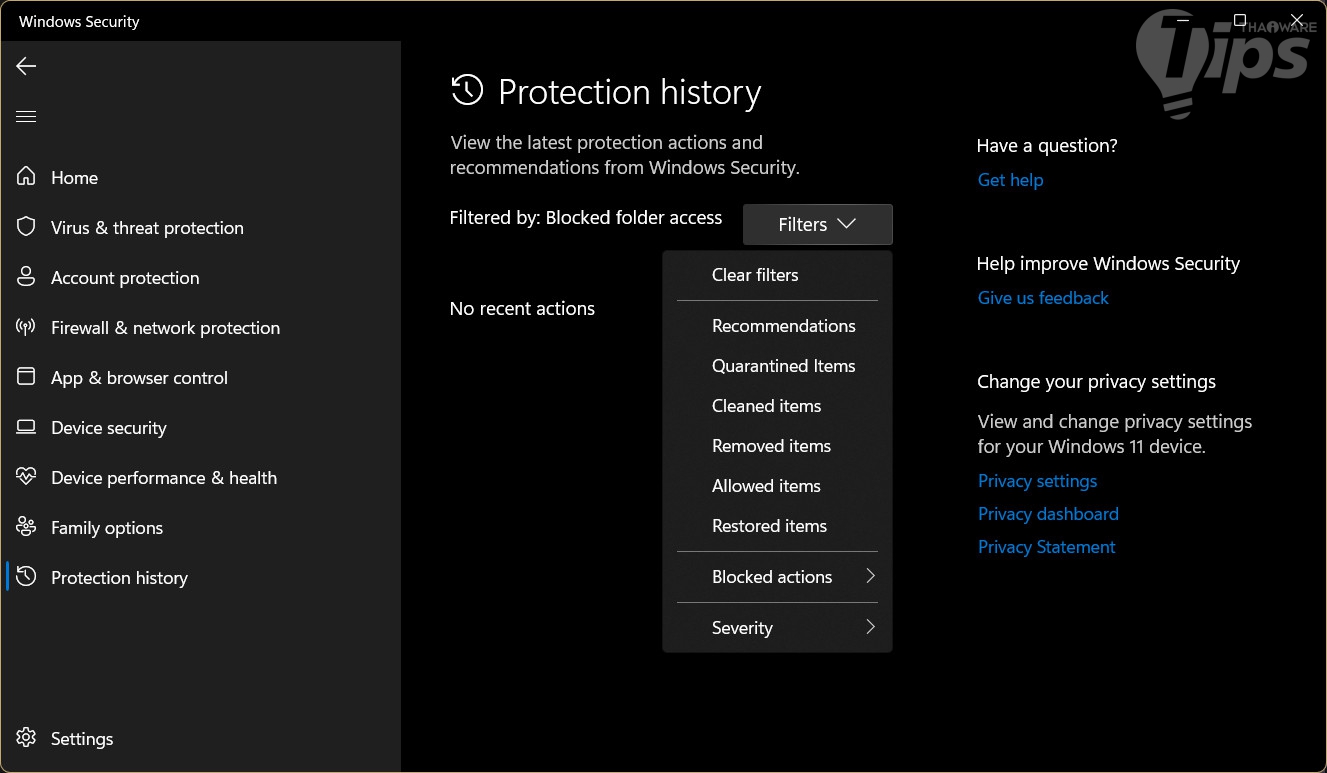Open Give us feedback link

pos(1043,298)
